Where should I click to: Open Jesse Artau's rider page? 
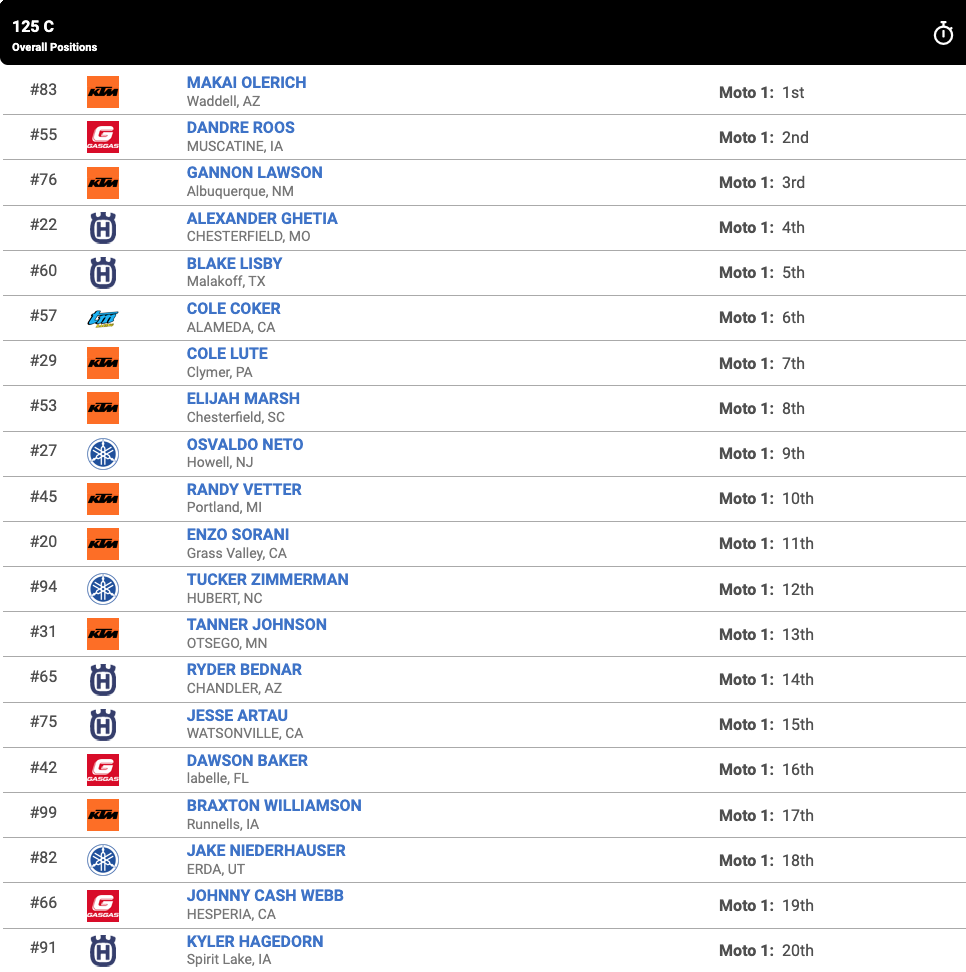[x=237, y=715]
